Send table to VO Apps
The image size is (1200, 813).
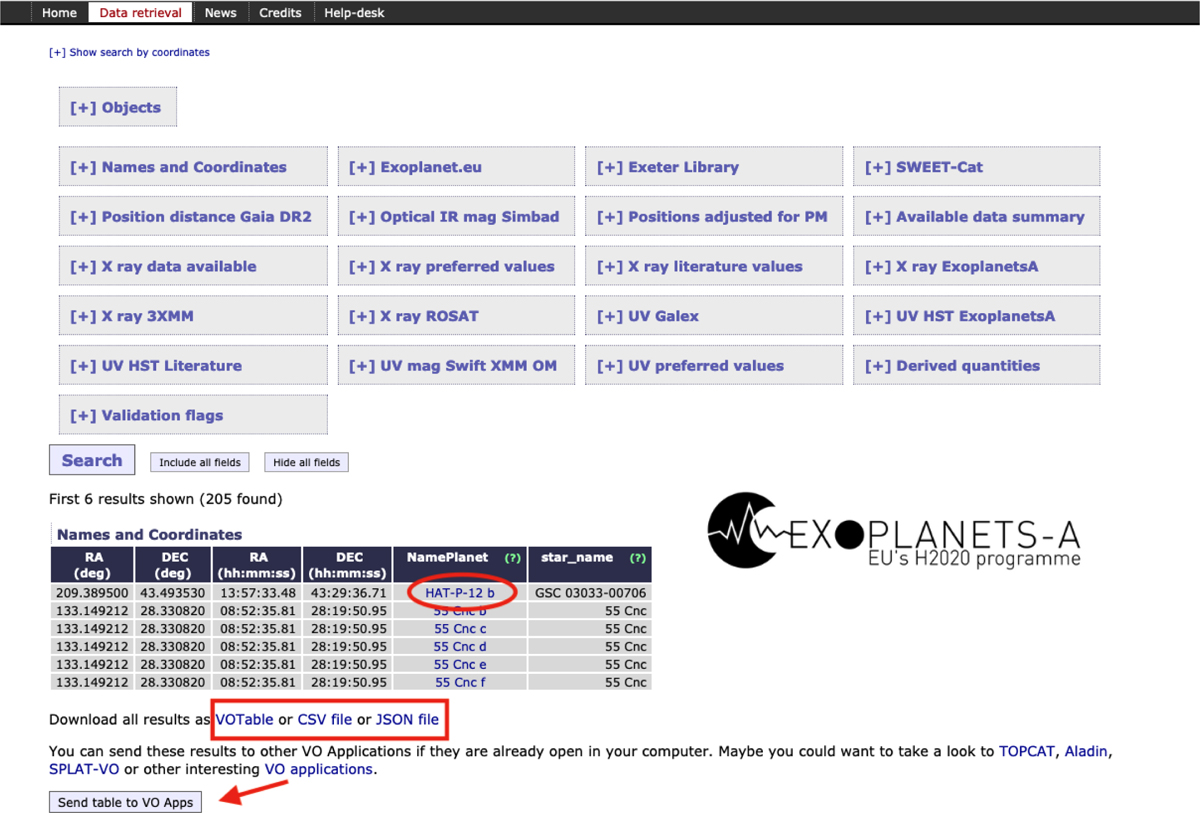(125, 802)
